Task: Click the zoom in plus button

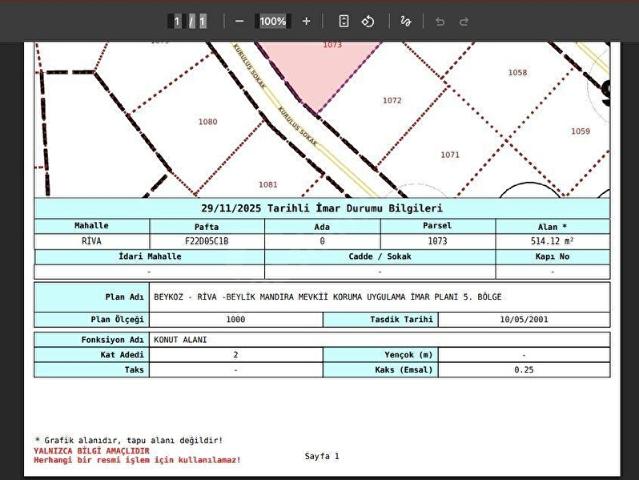Action: [306, 21]
